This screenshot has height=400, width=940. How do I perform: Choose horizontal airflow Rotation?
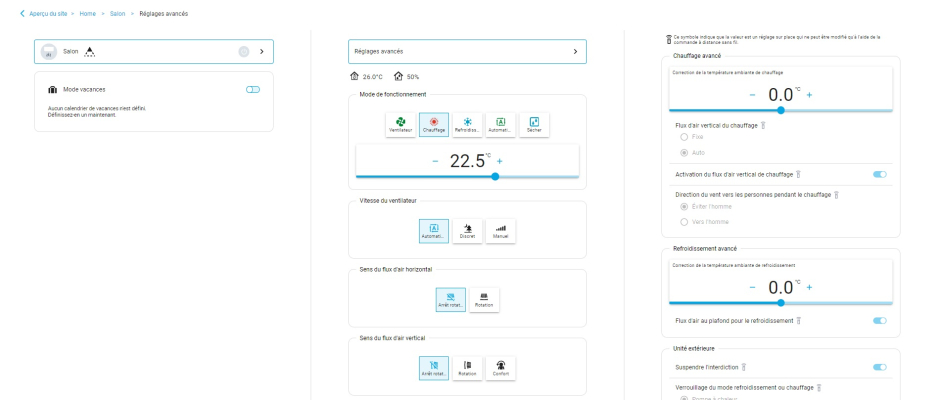pyautogui.click(x=484, y=300)
